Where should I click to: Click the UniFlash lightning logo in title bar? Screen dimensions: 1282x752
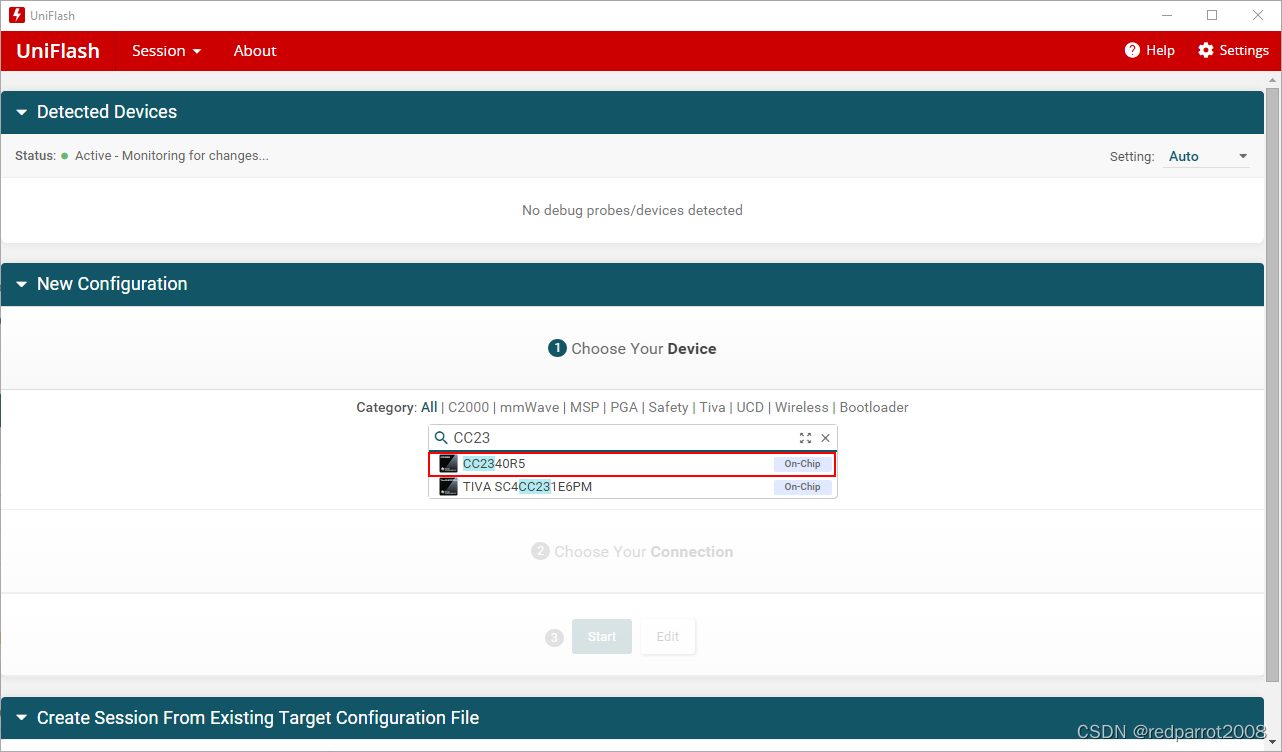[x=16, y=15]
